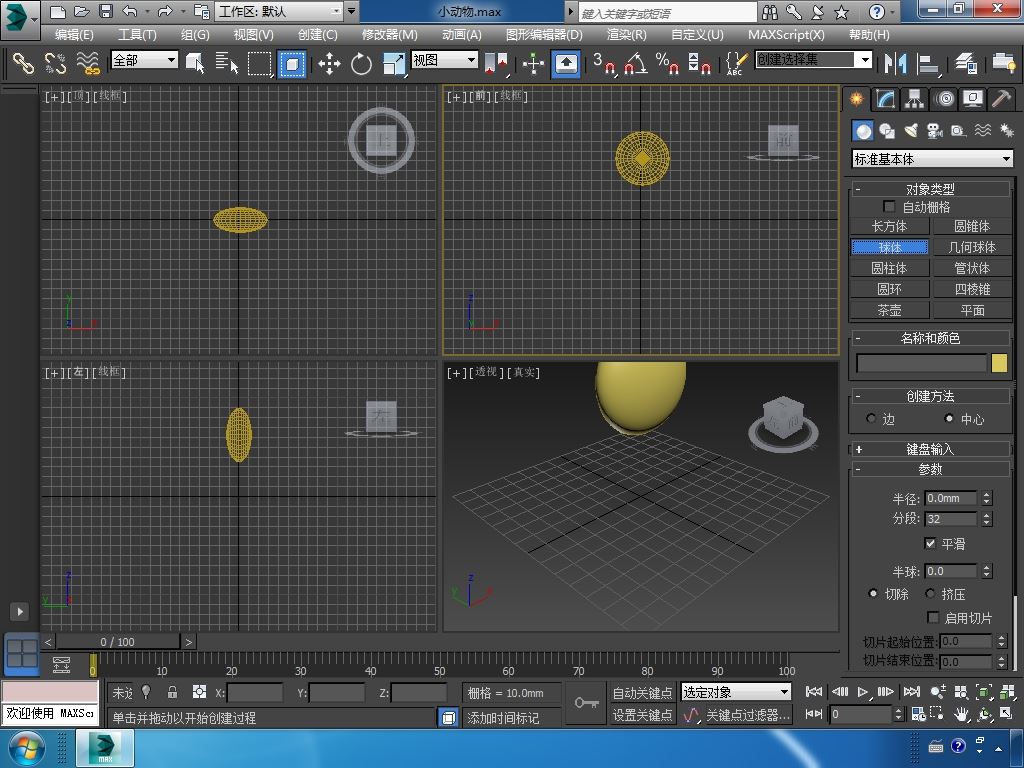Activate Select and Scale tool
Viewport: 1024px width, 768px height.
click(394, 63)
